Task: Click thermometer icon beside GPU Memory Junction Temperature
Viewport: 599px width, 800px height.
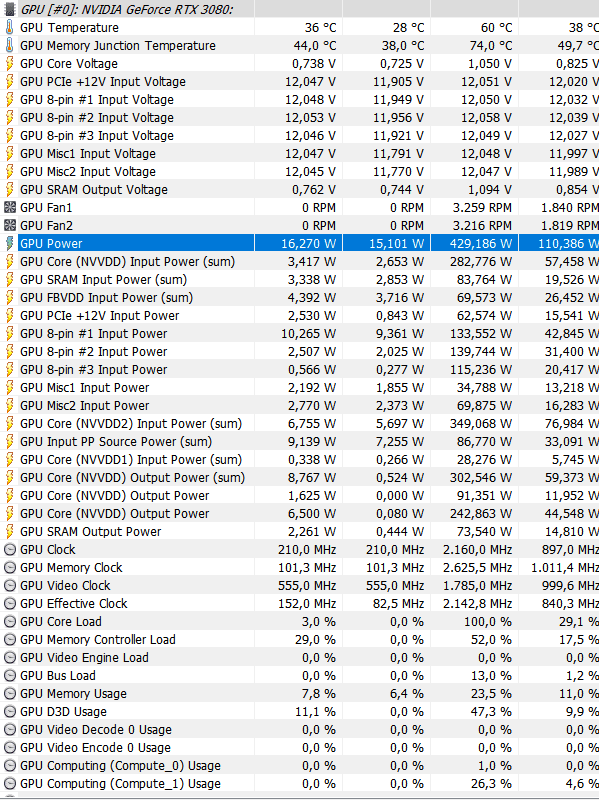Action: (10, 45)
